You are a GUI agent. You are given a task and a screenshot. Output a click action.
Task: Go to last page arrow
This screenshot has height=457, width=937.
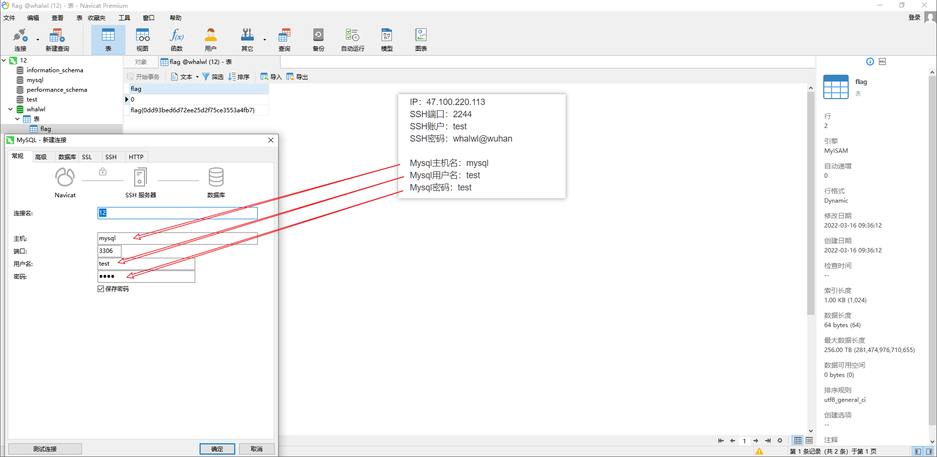click(768, 440)
